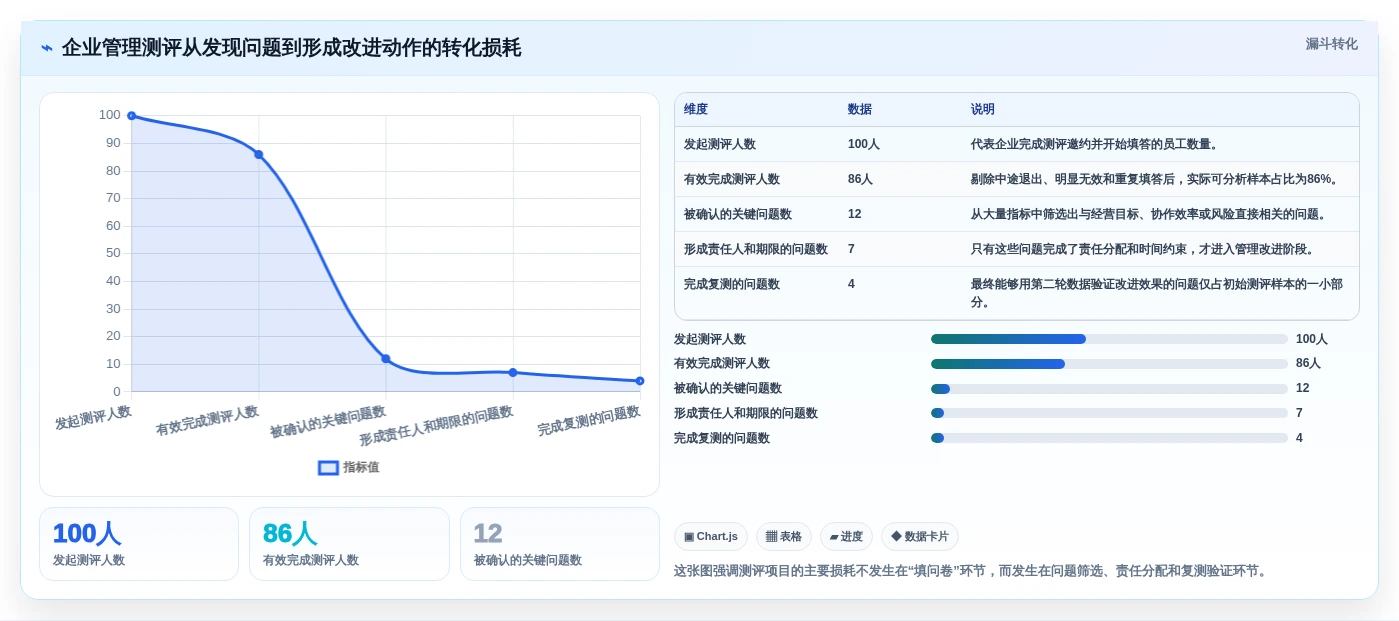Select the Chart.js tag chip
Viewport: 1399px width, 621px height.
click(x=711, y=537)
